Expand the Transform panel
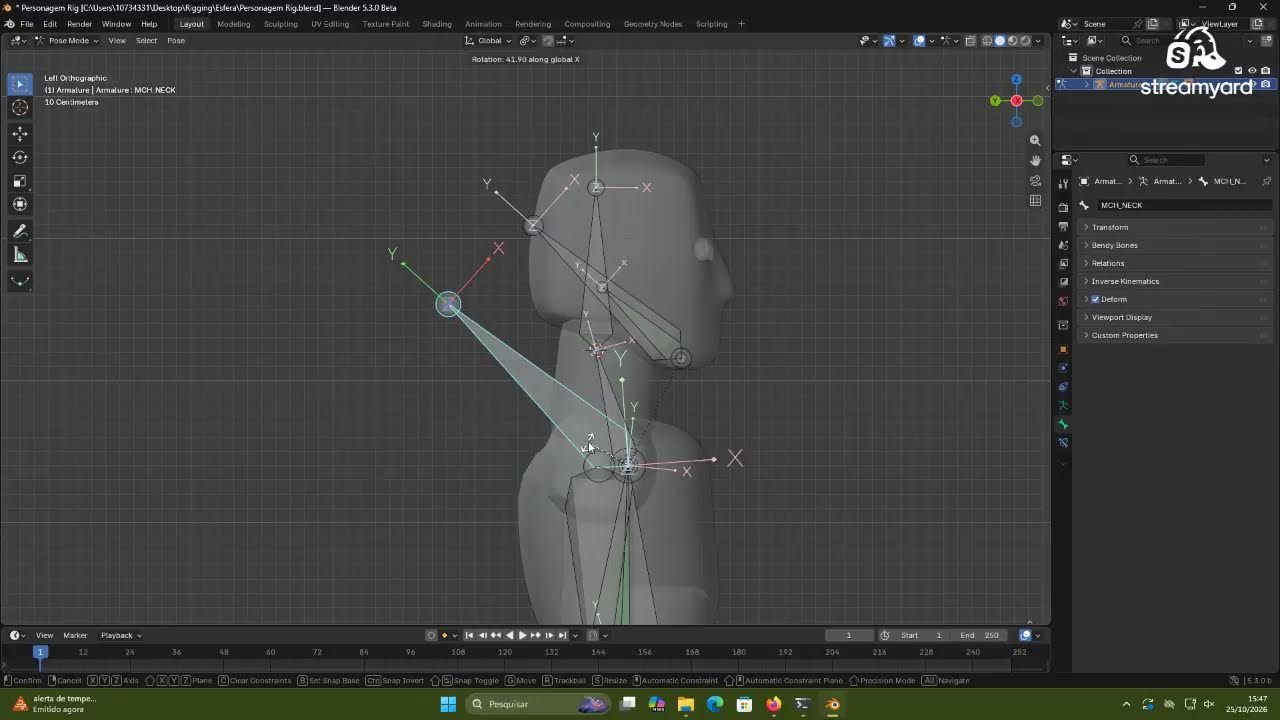Viewport: 1280px width, 720px height. 1176,227
